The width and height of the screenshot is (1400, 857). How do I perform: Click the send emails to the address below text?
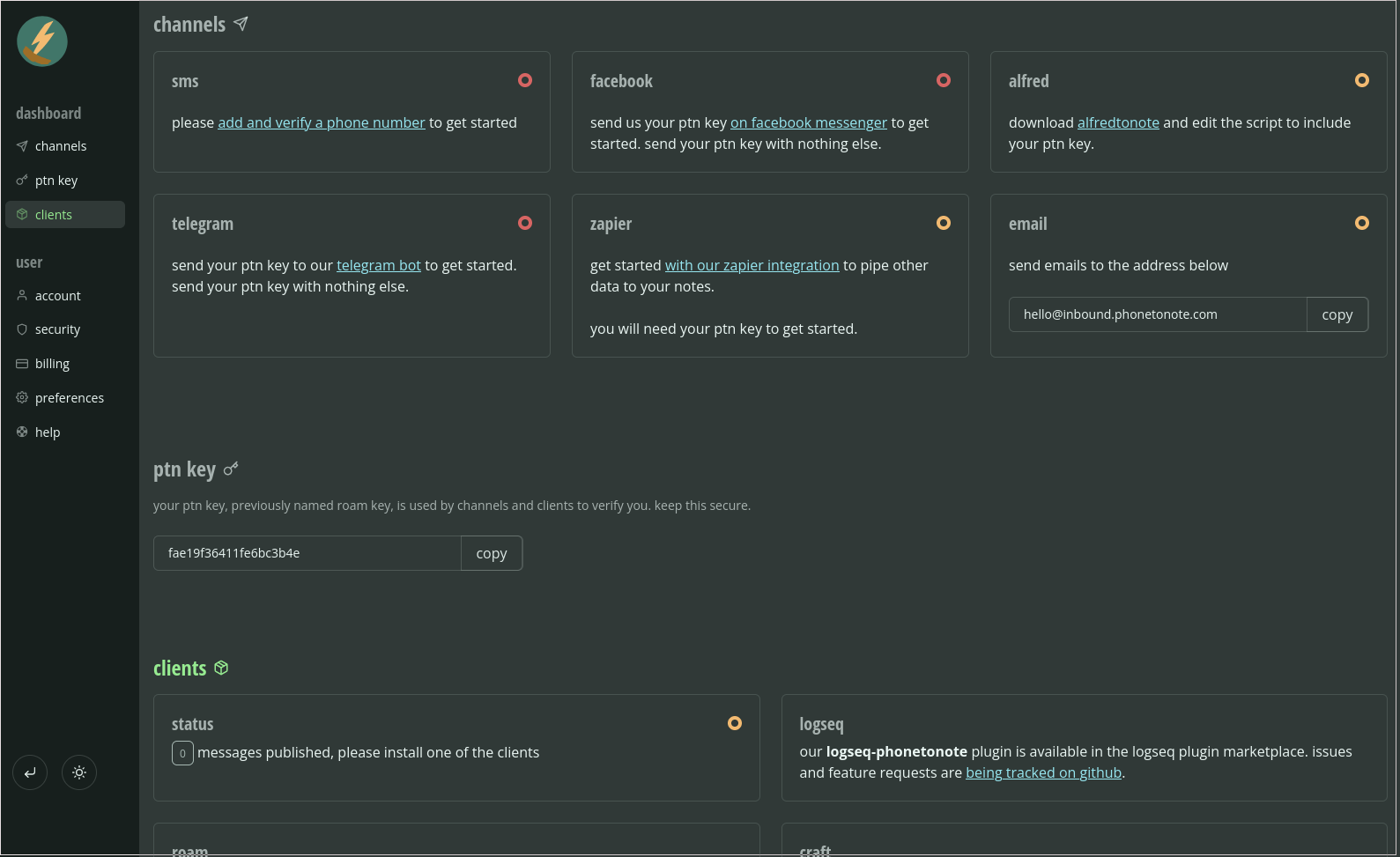click(x=1118, y=266)
